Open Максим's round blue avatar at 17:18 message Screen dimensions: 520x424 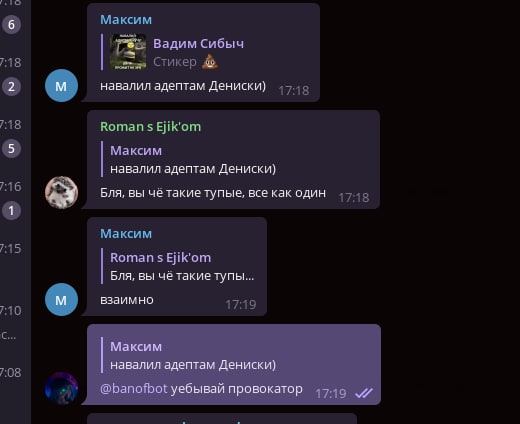61,86
